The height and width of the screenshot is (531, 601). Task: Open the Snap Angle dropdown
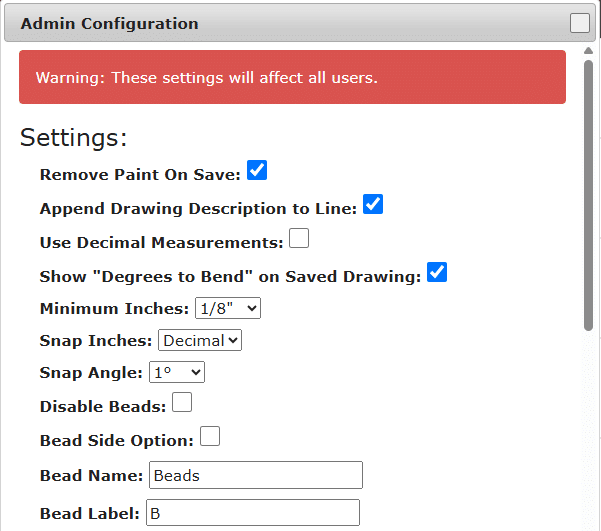click(177, 372)
